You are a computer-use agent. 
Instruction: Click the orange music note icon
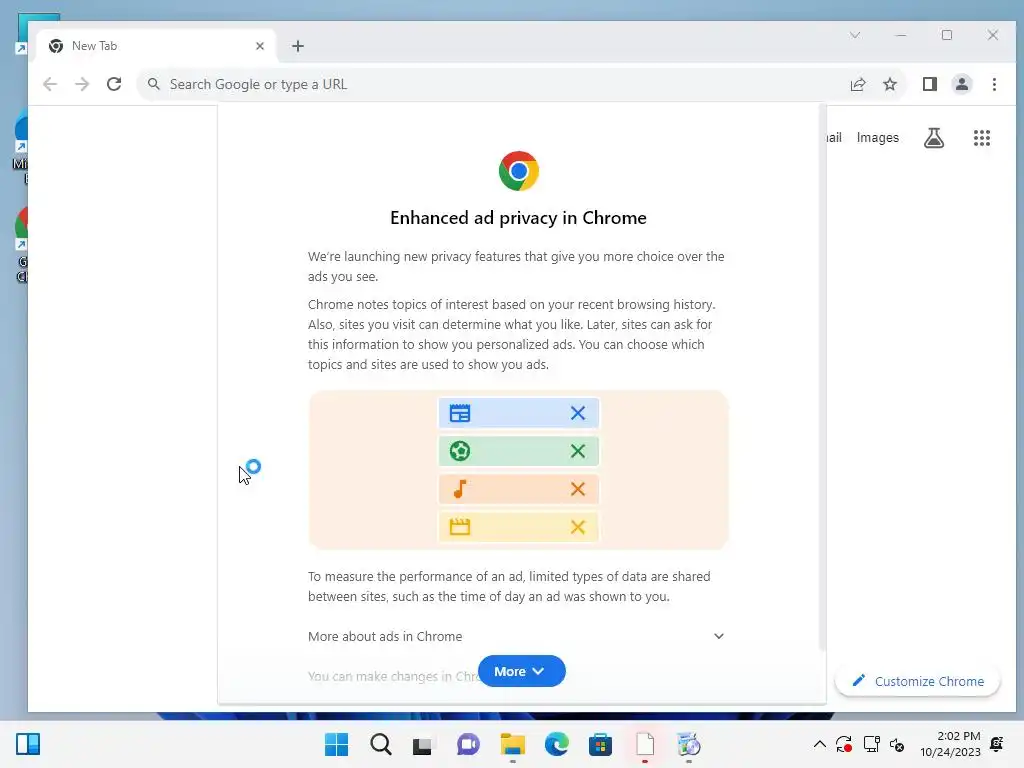(x=460, y=489)
